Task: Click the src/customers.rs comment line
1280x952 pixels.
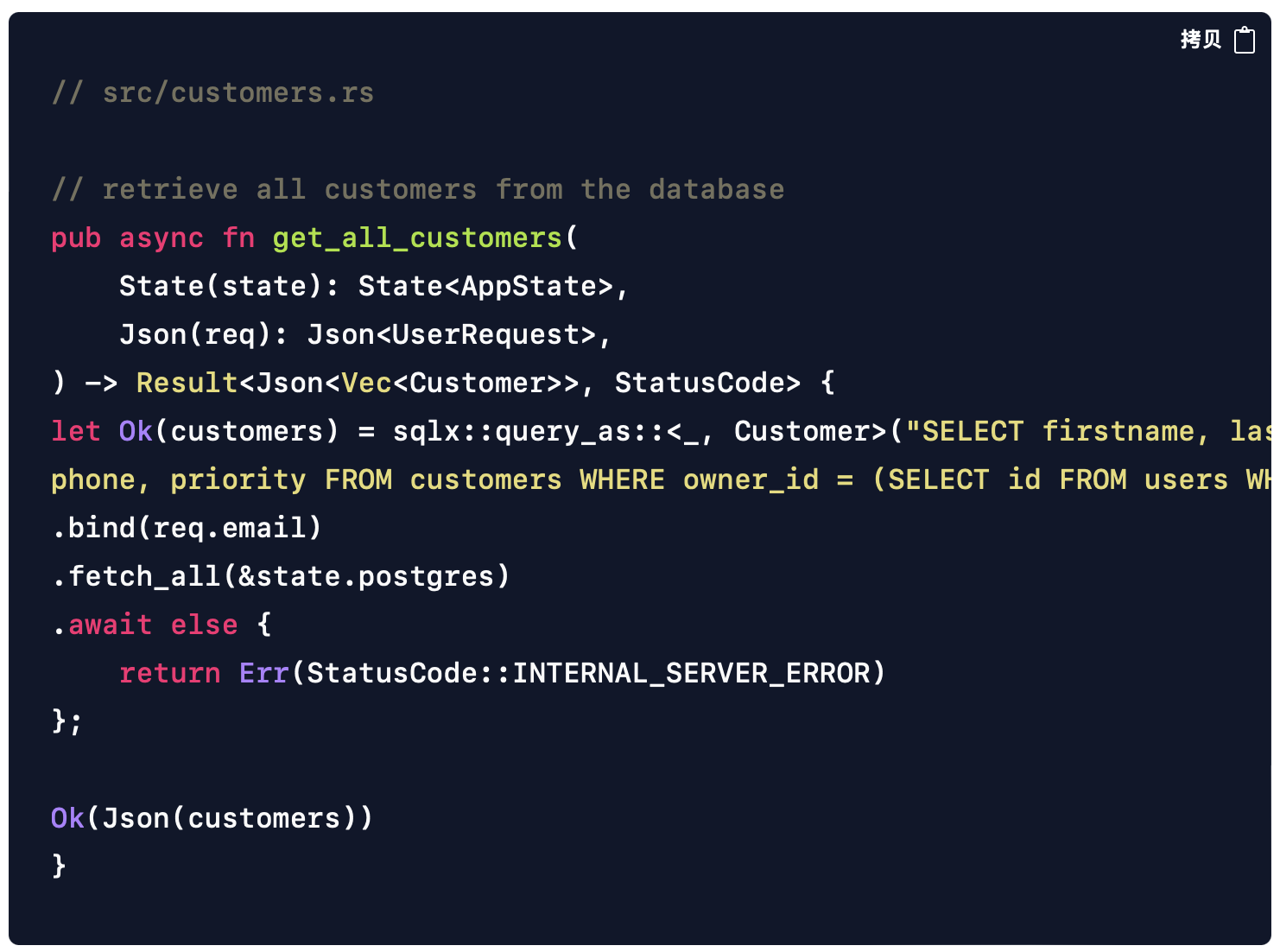Action: tap(212, 92)
